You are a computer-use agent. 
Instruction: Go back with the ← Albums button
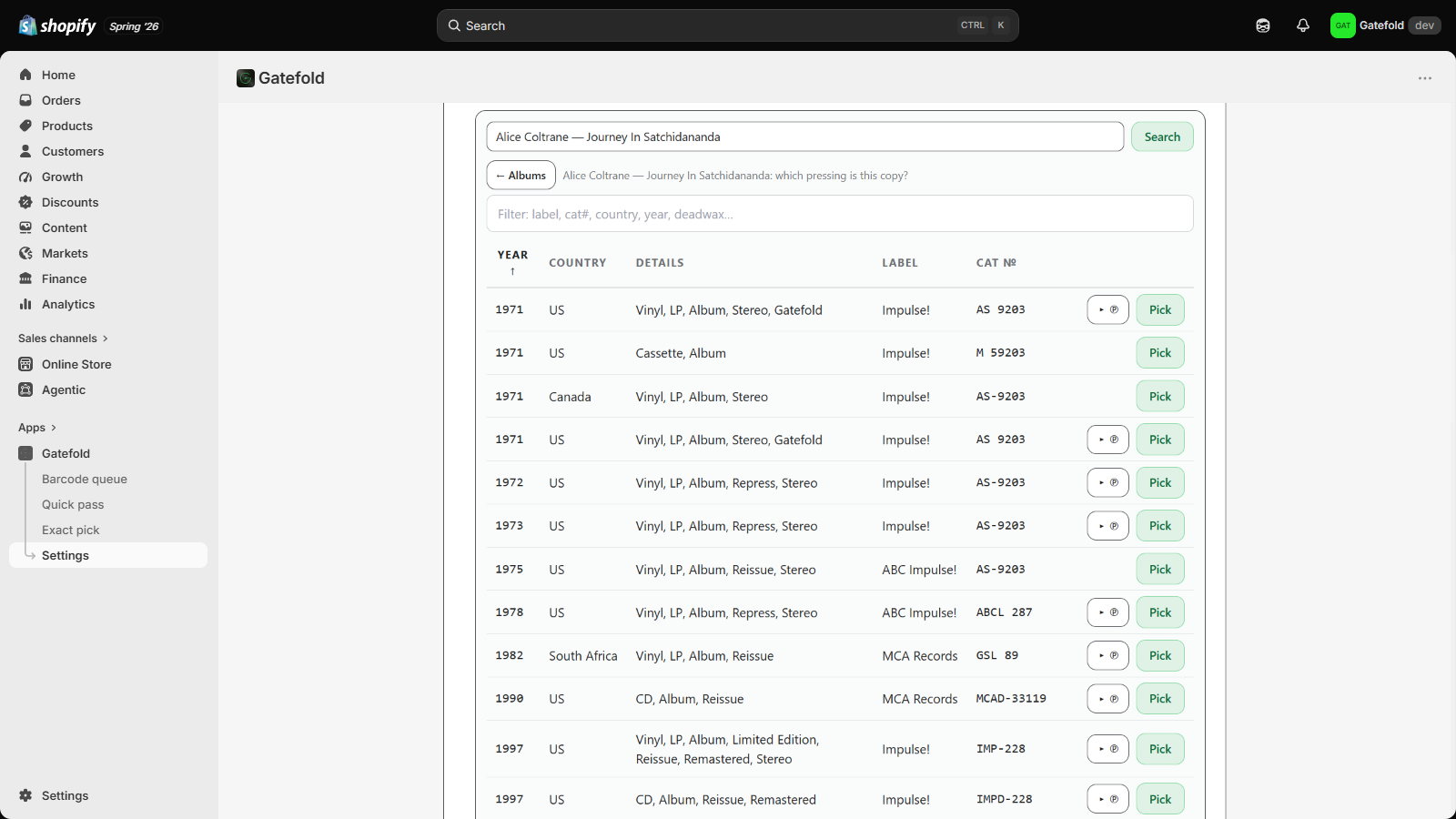[521, 176]
